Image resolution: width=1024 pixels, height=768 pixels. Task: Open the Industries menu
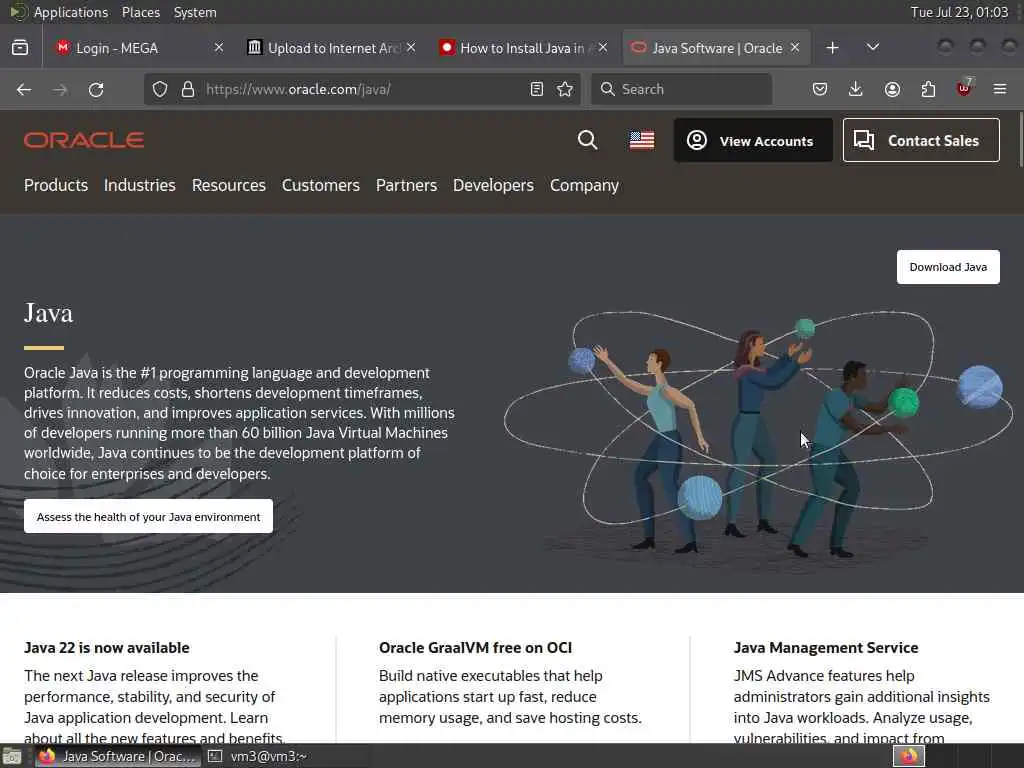140,185
